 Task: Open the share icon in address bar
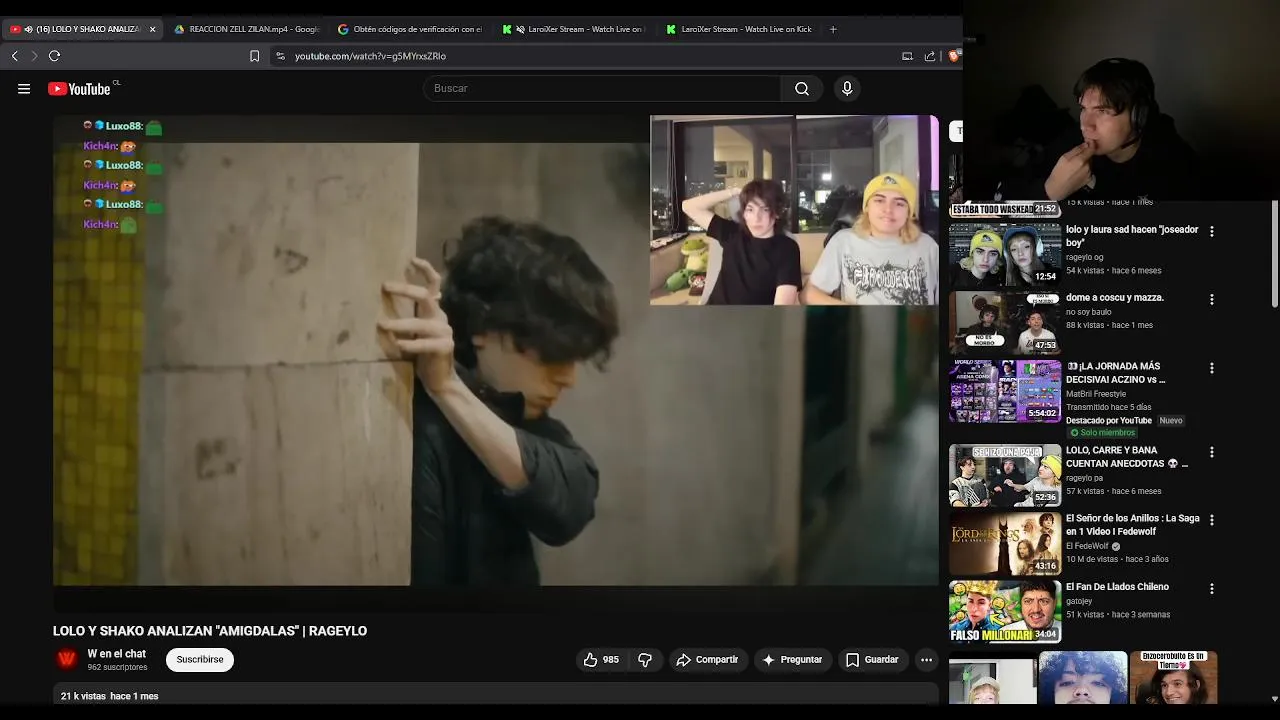coord(930,56)
